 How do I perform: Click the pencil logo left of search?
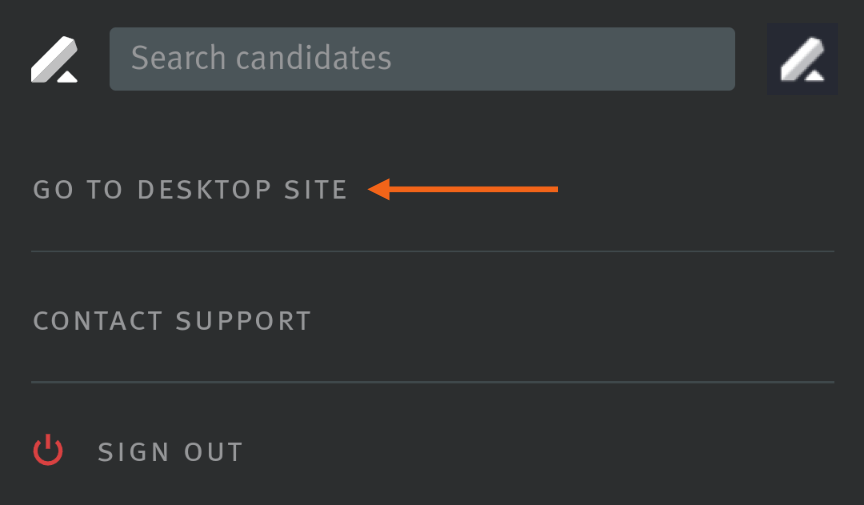(x=54, y=60)
